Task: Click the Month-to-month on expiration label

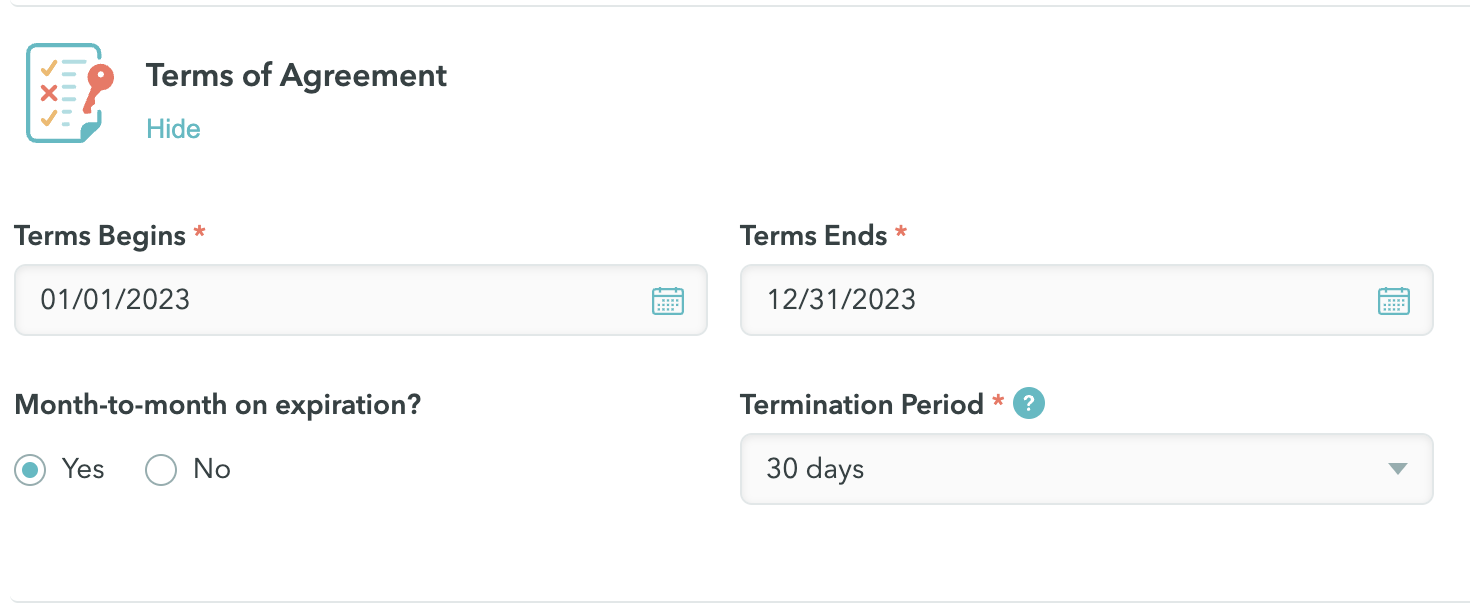Action: (218, 405)
